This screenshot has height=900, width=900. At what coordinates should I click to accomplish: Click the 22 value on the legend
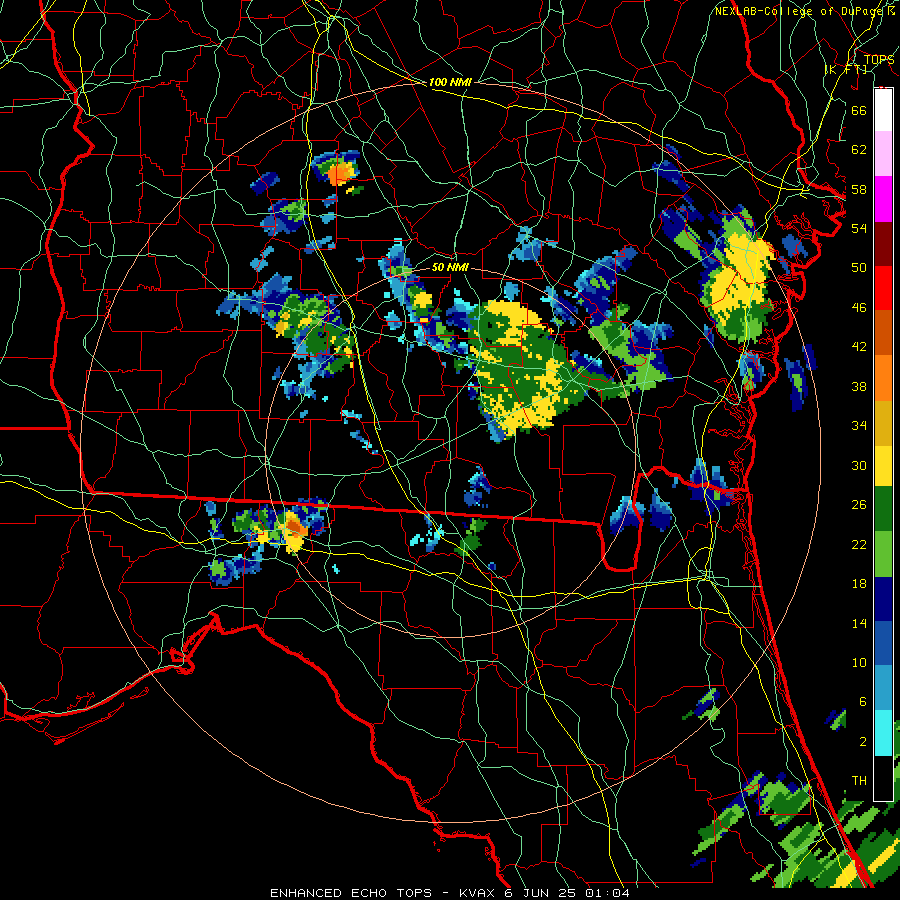pyautogui.click(x=859, y=544)
